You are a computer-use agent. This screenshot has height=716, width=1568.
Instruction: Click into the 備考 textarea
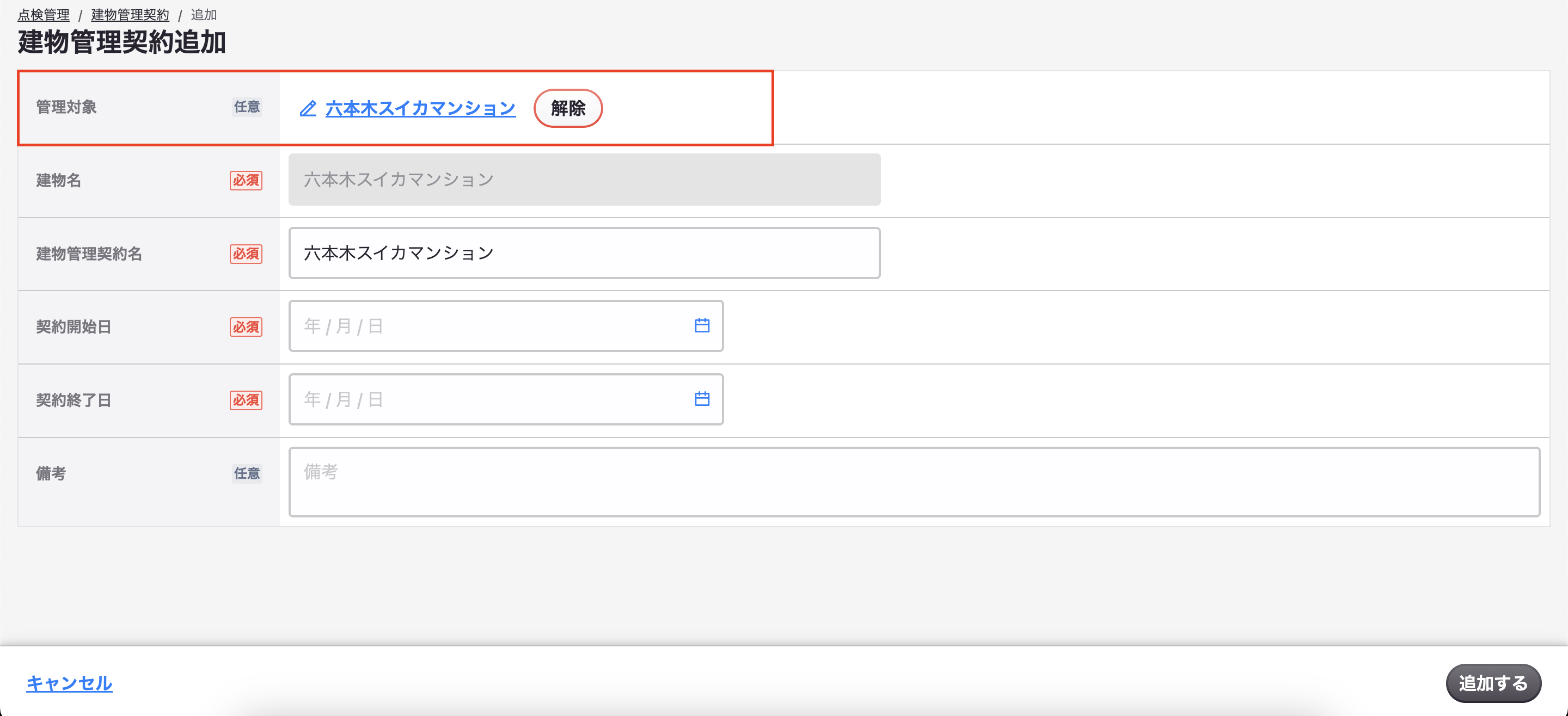914,482
